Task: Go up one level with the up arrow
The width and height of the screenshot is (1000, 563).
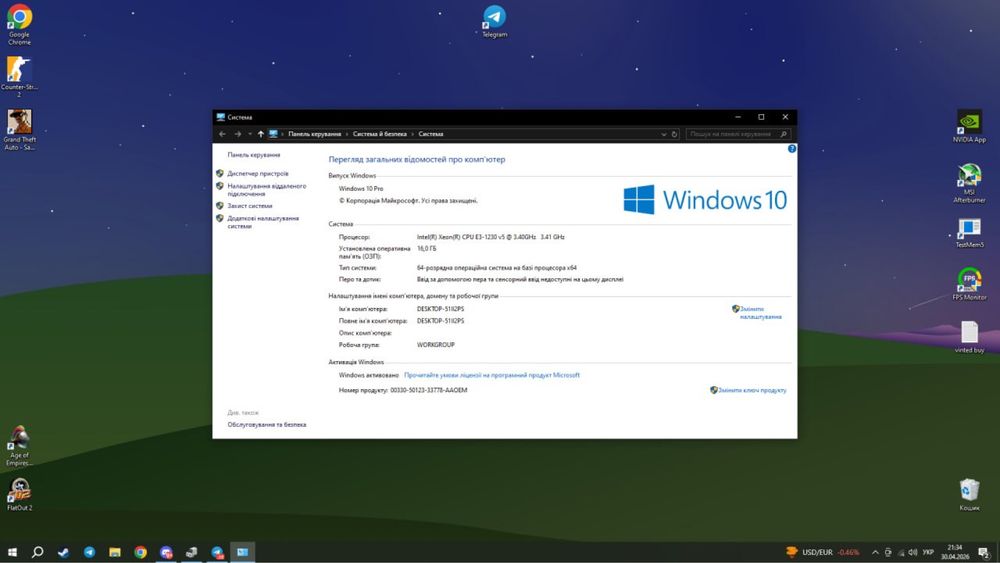Action: click(260, 134)
